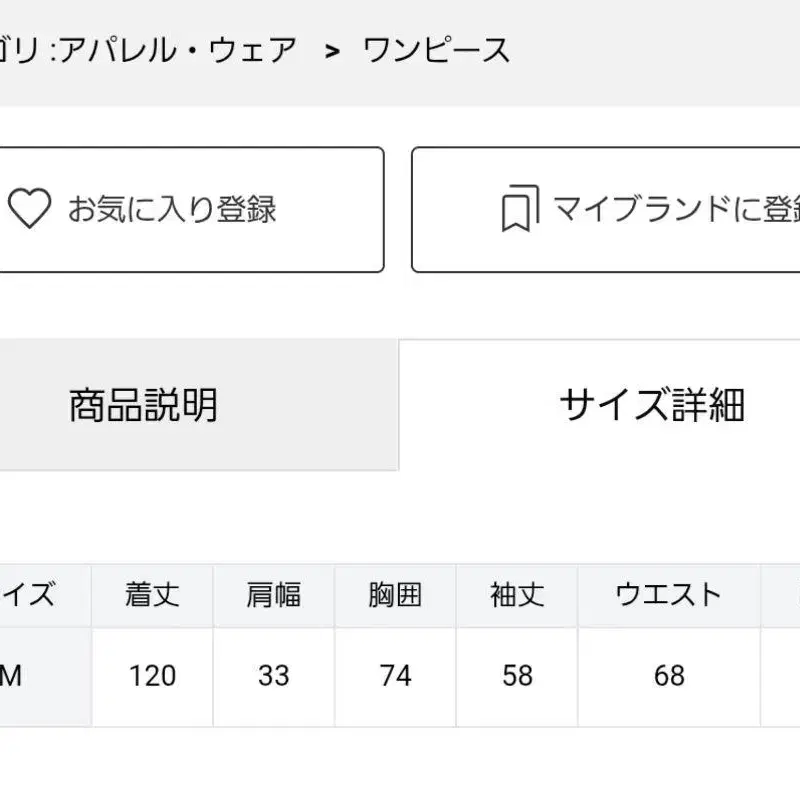Image resolution: width=800 pixels, height=800 pixels.
Task: Open the サイズ詳細 tab
Action: pos(651,405)
